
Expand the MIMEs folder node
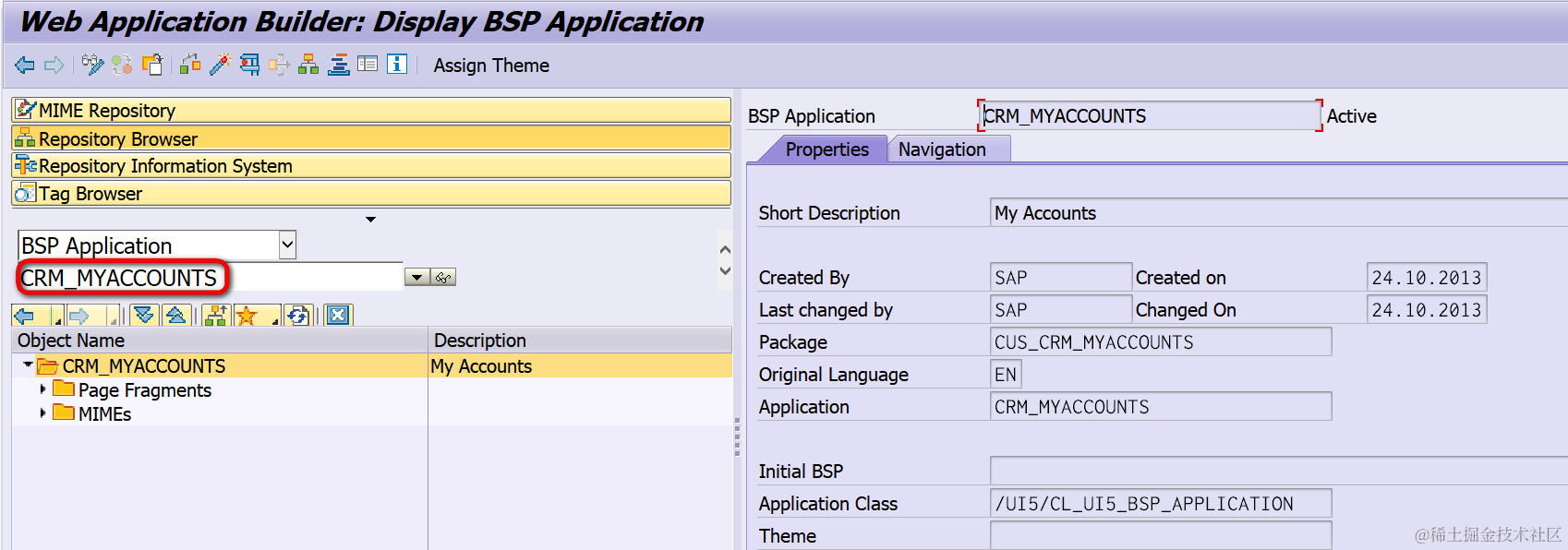(42, 413)
